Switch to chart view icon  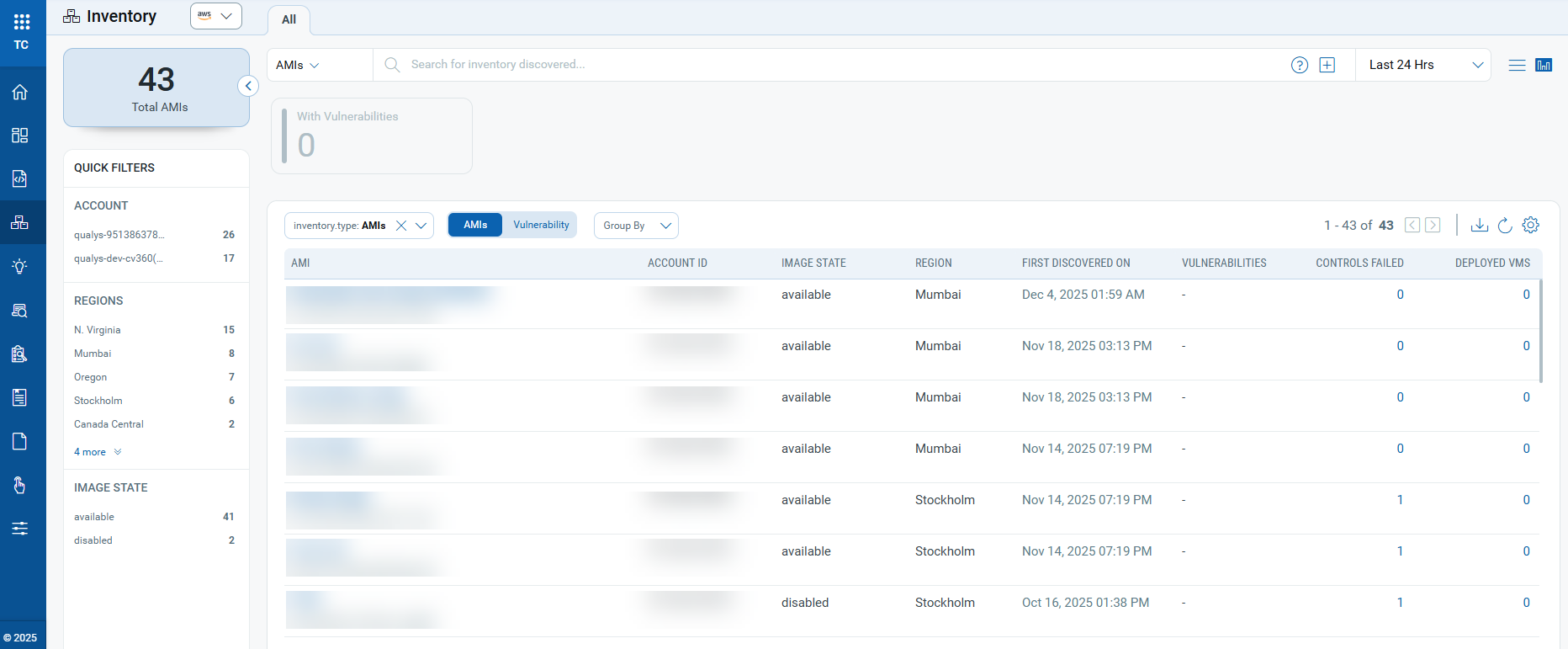(1544, 65)
